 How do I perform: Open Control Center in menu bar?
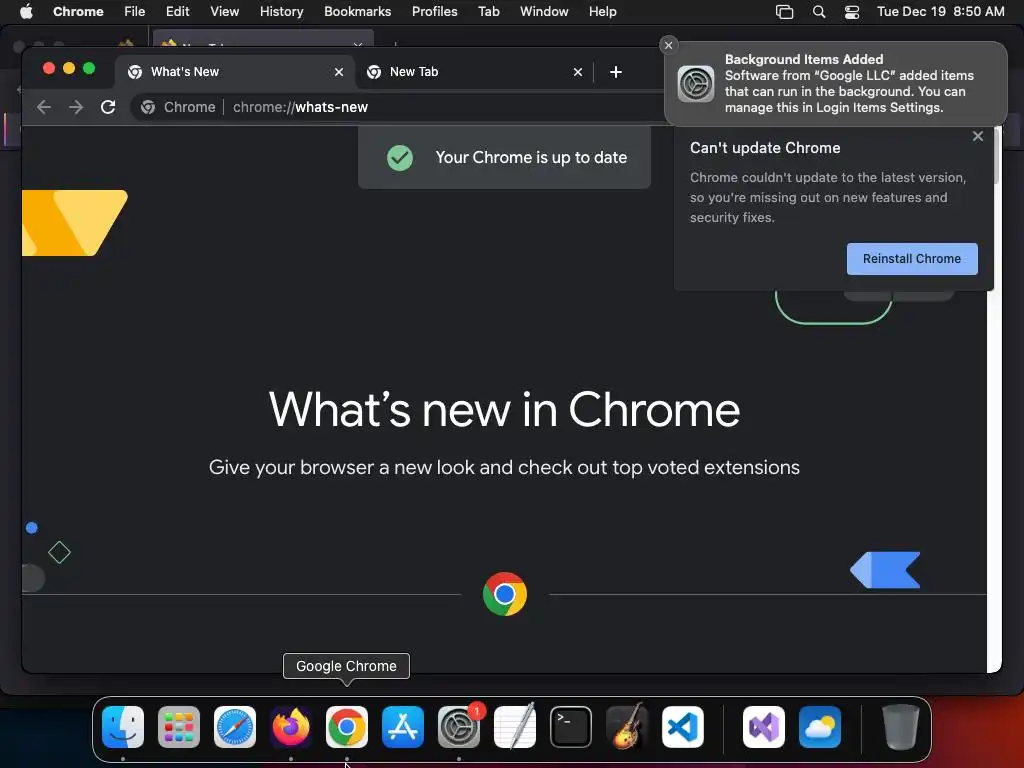[852, 12]
